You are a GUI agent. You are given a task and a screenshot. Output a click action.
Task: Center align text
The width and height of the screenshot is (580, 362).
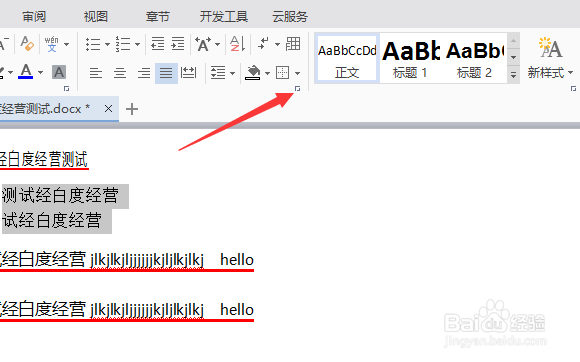(119, 73)
